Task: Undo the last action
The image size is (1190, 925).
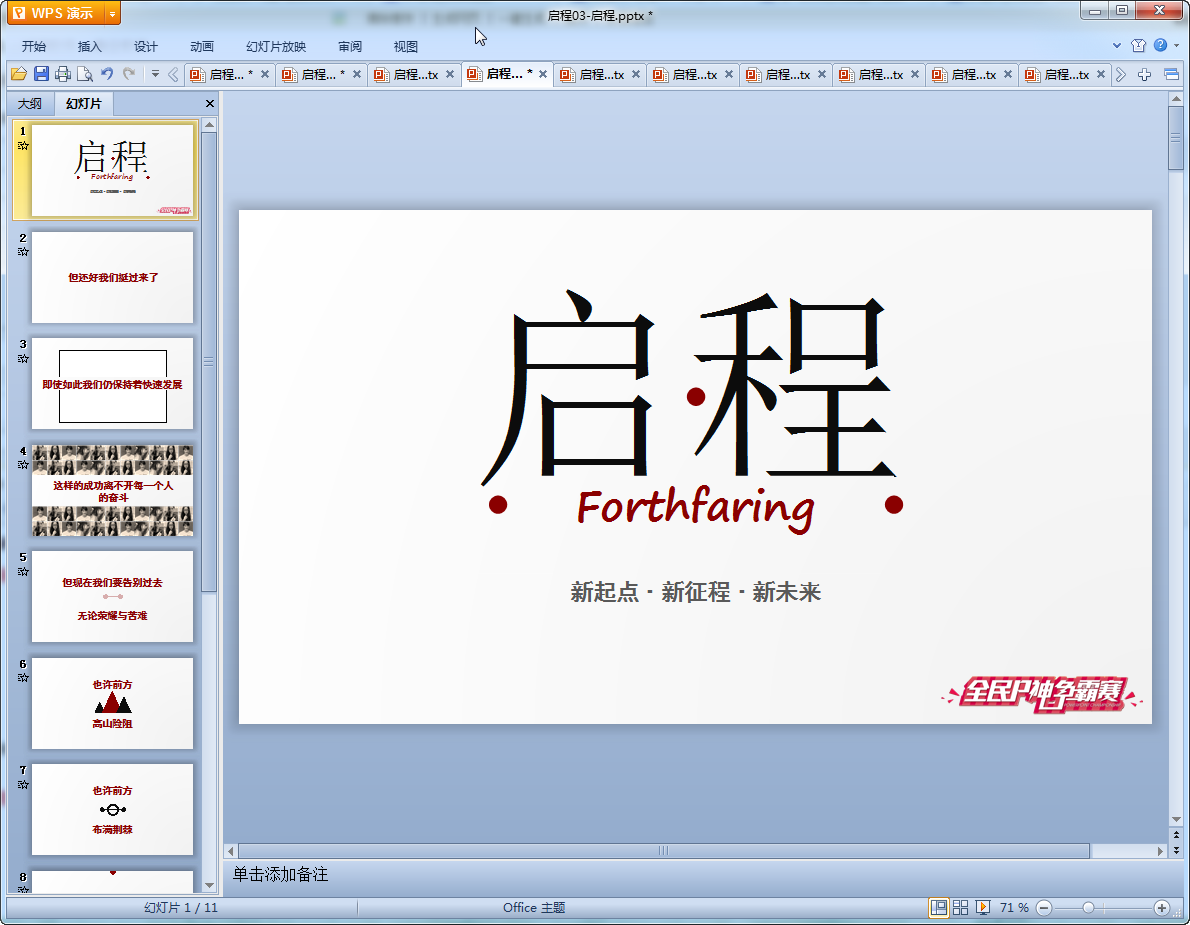Action: (107, 74)
